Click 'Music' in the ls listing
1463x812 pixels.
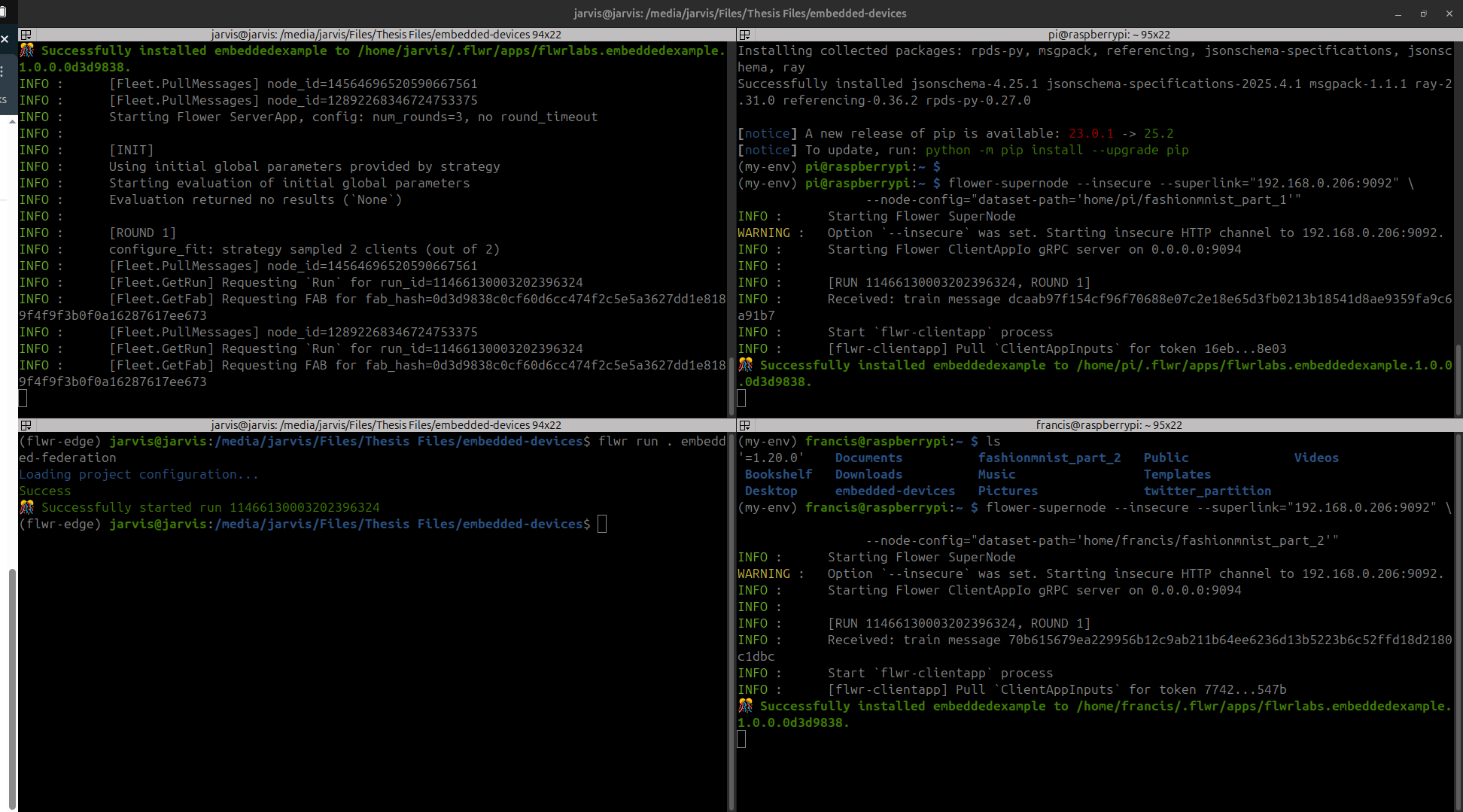coord(996,474)
